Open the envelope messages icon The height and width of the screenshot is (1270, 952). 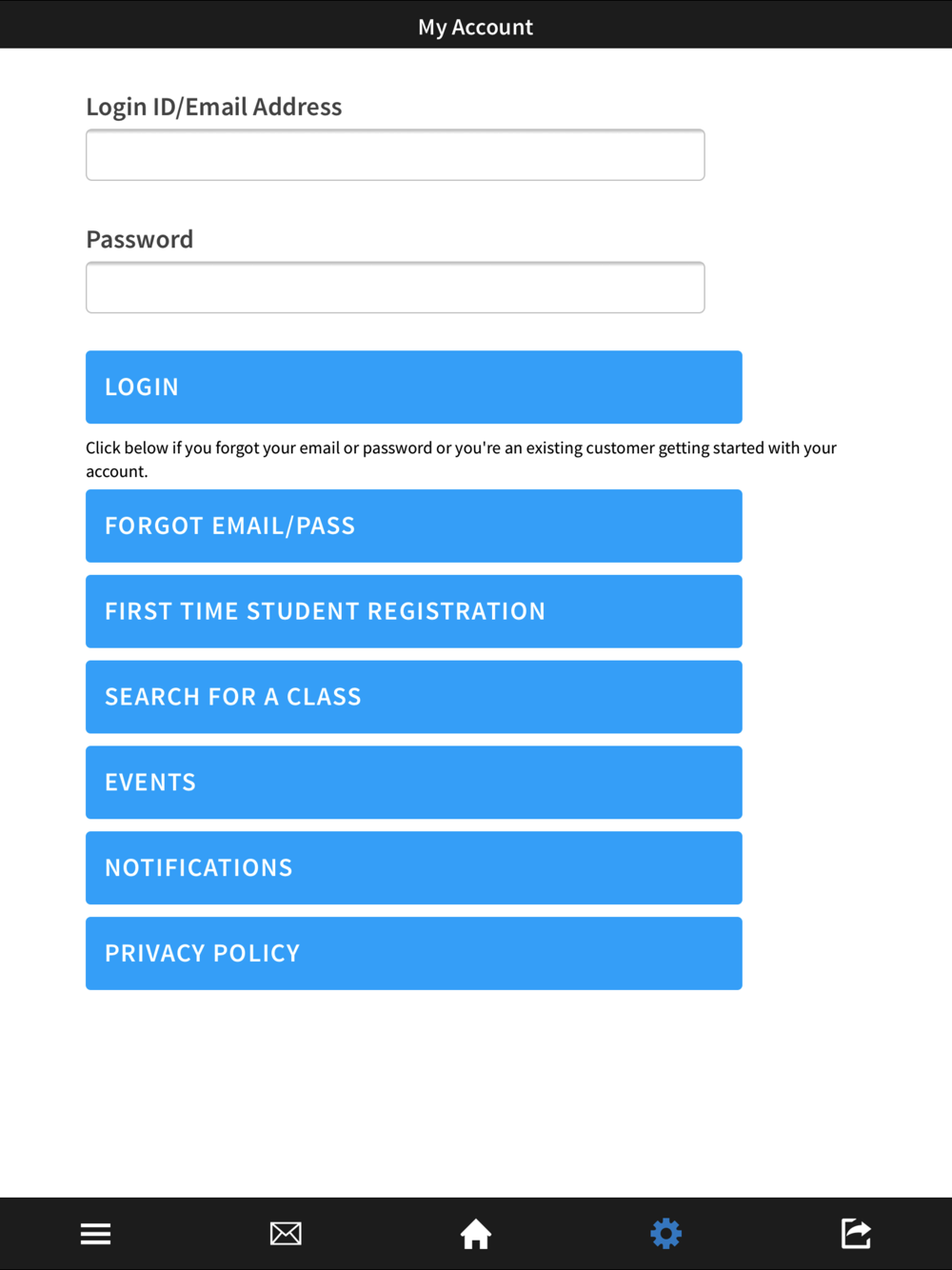286,1234
